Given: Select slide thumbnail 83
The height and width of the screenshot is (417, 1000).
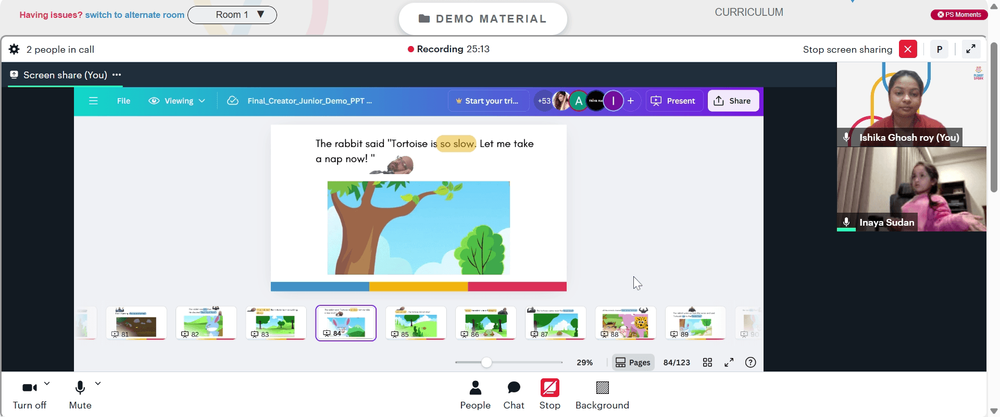Looking at the screenshot, I should coord(276,323).
